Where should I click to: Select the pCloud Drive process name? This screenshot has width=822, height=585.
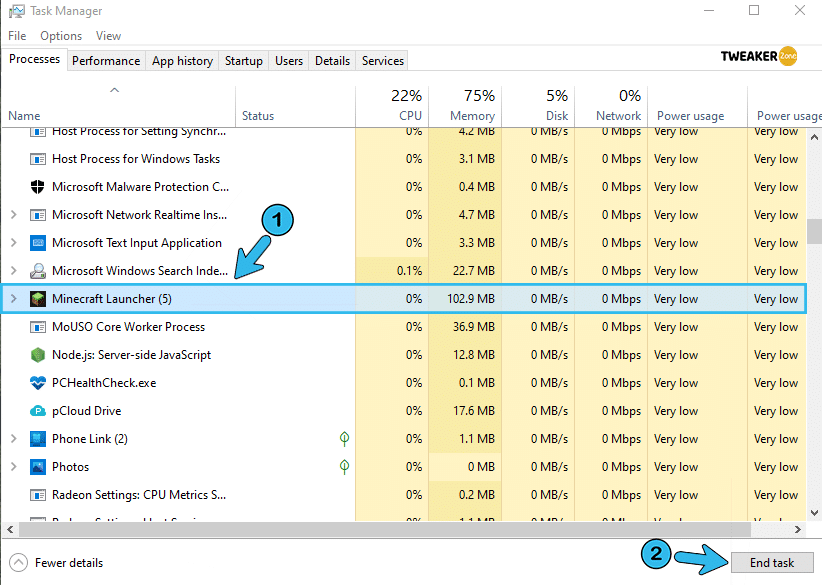coord(86,411)
